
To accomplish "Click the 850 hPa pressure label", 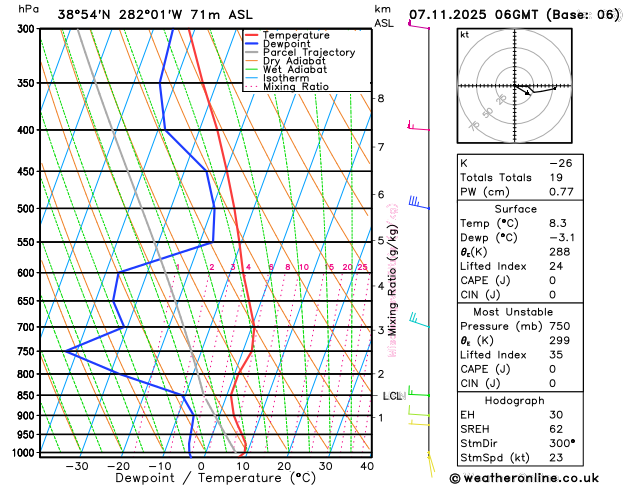I will coord(28,395).
